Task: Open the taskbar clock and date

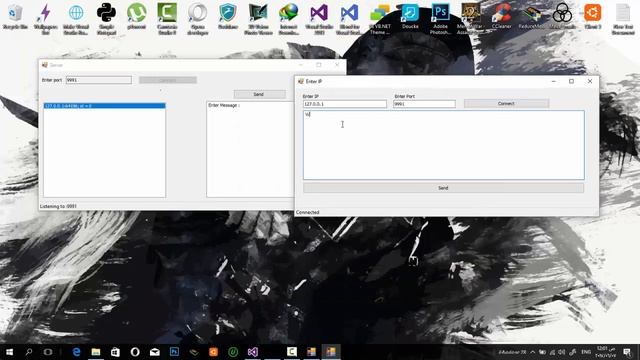Action: coord(606,352)
